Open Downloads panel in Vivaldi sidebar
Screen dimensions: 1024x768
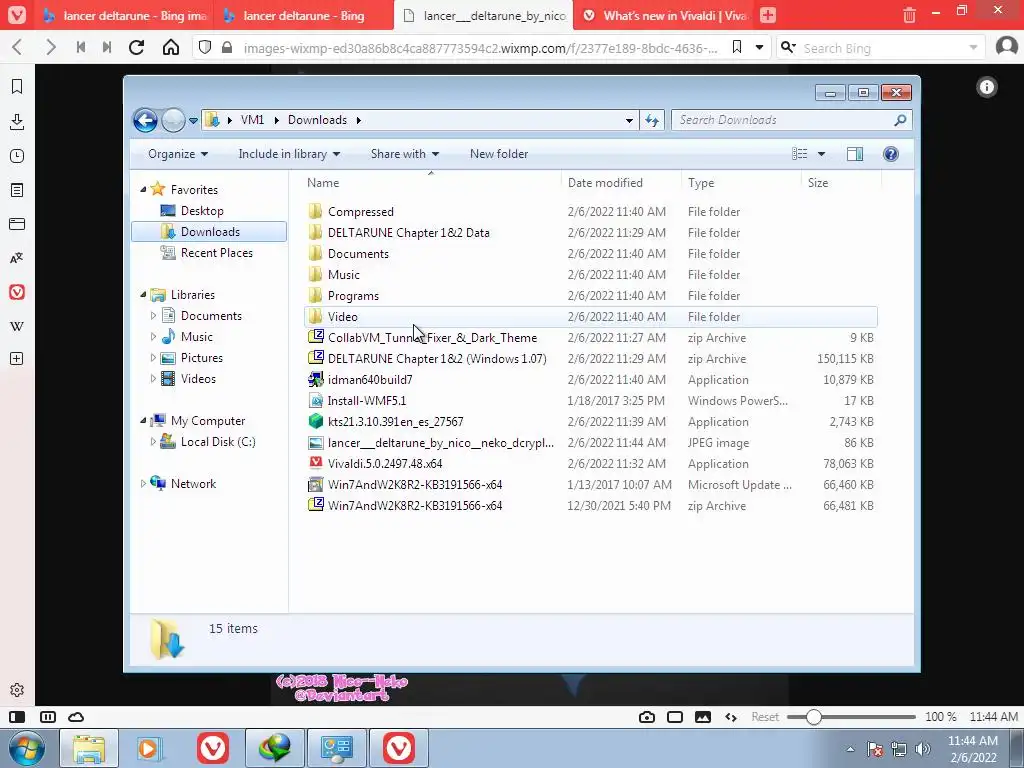coord(17,121)
